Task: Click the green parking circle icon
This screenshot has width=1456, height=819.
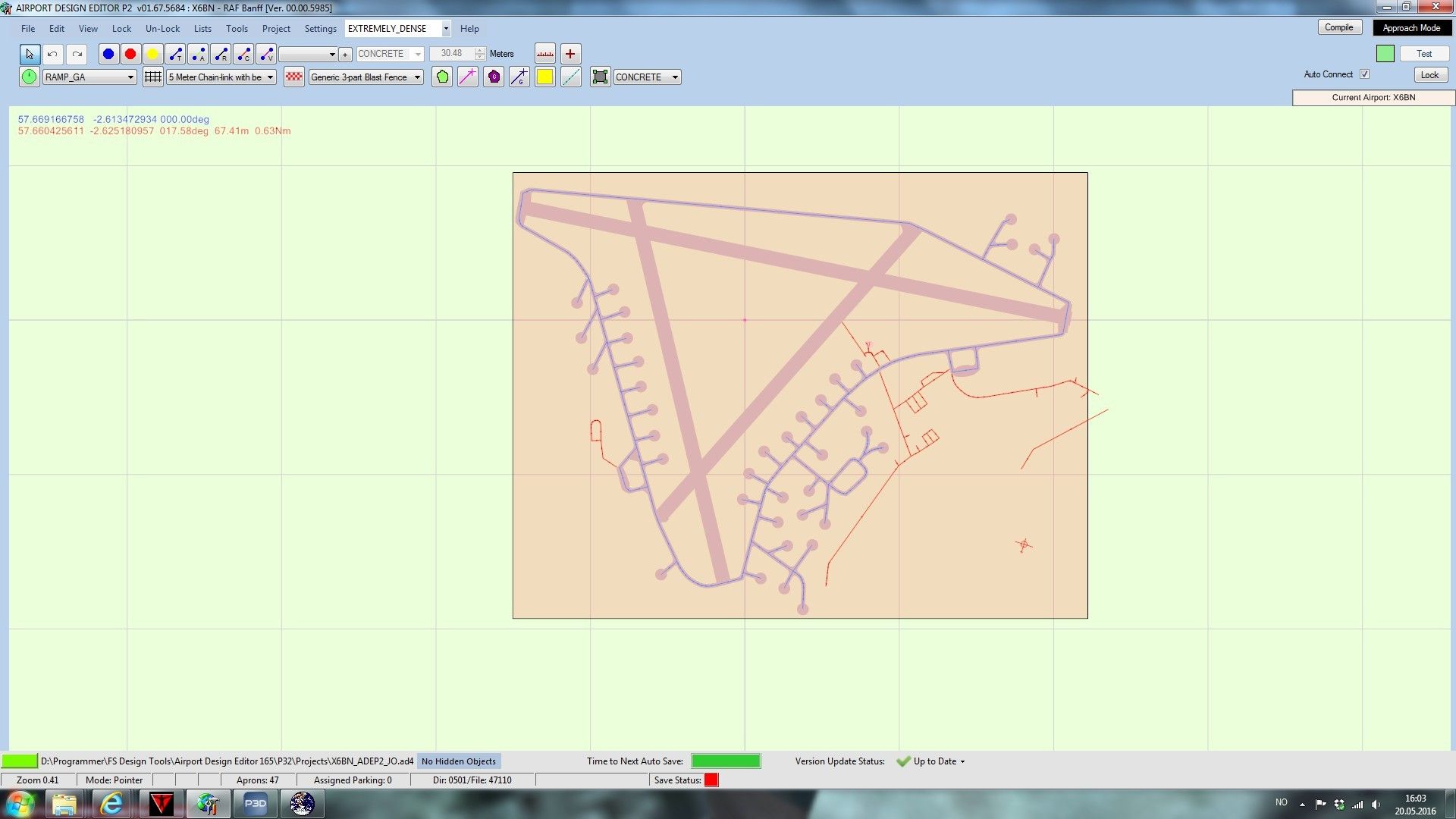Action: click(x=29, y=77)
